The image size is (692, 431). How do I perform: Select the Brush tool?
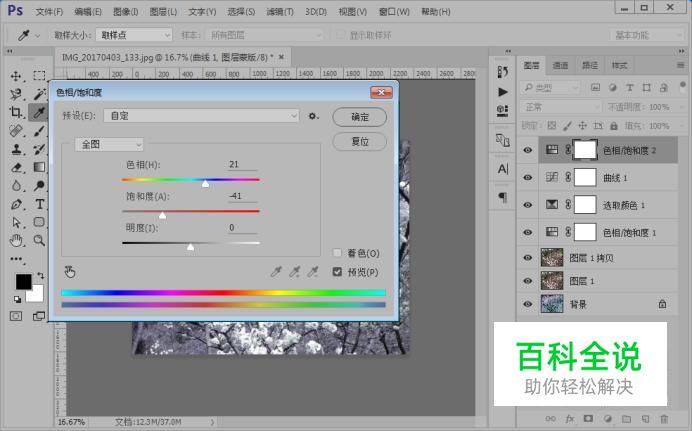coord(39,131)
